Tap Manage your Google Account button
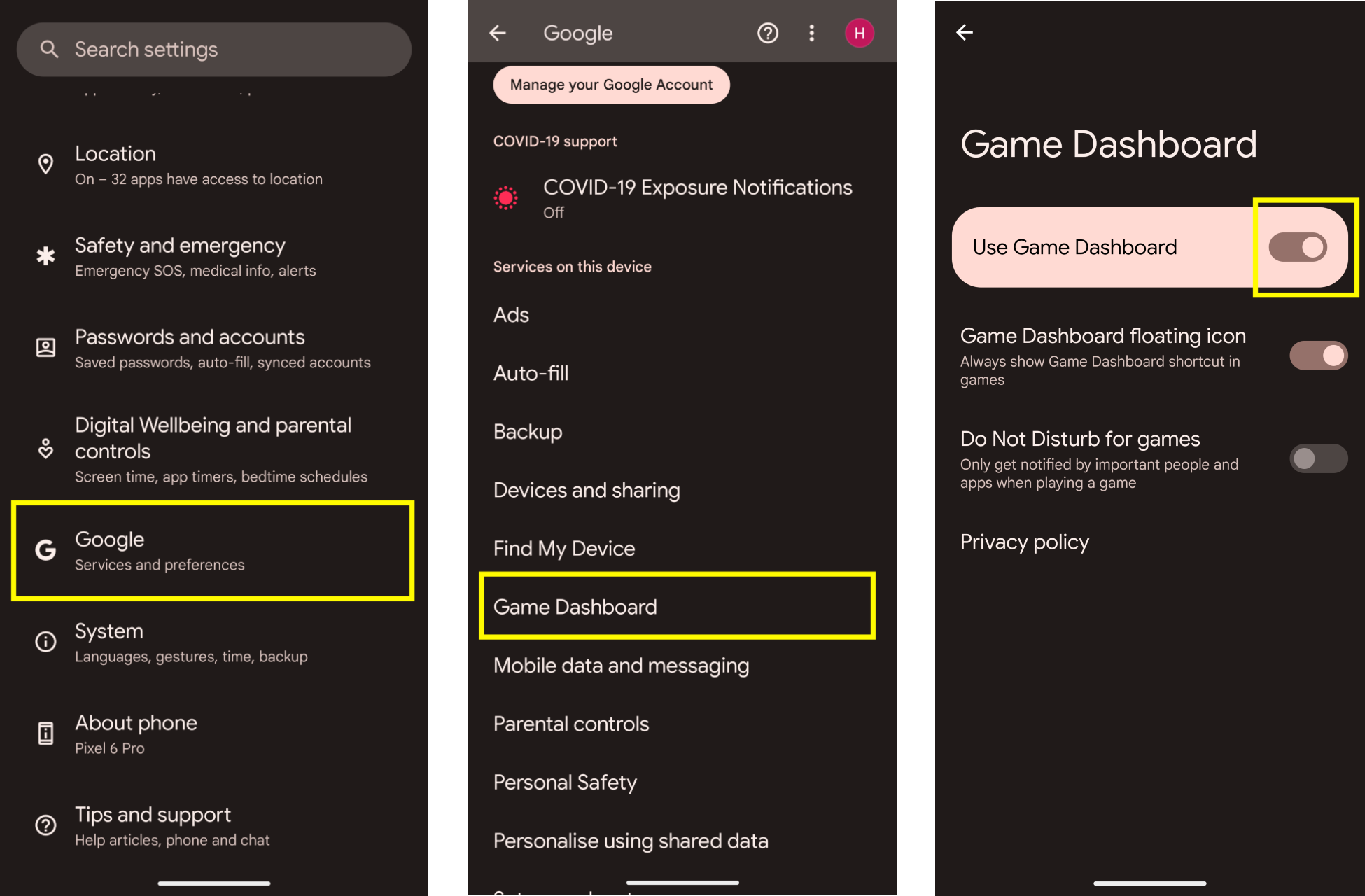 pos(610,84)
